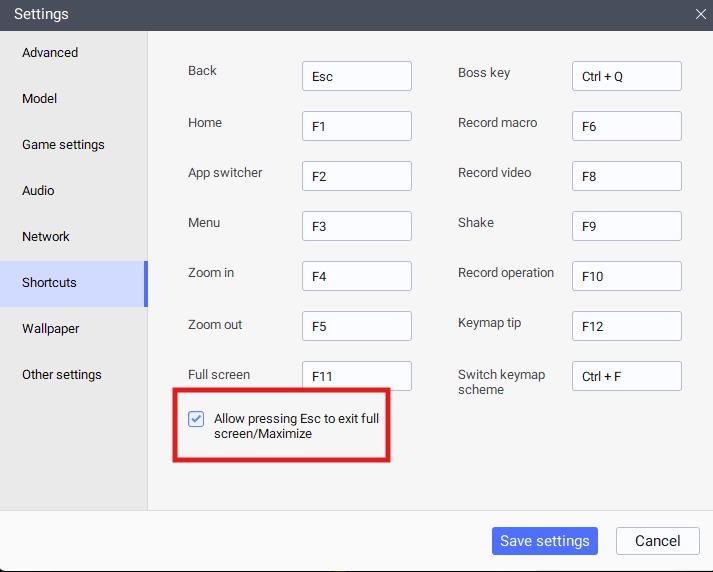Click the Settings window title text

click(41, 14)
